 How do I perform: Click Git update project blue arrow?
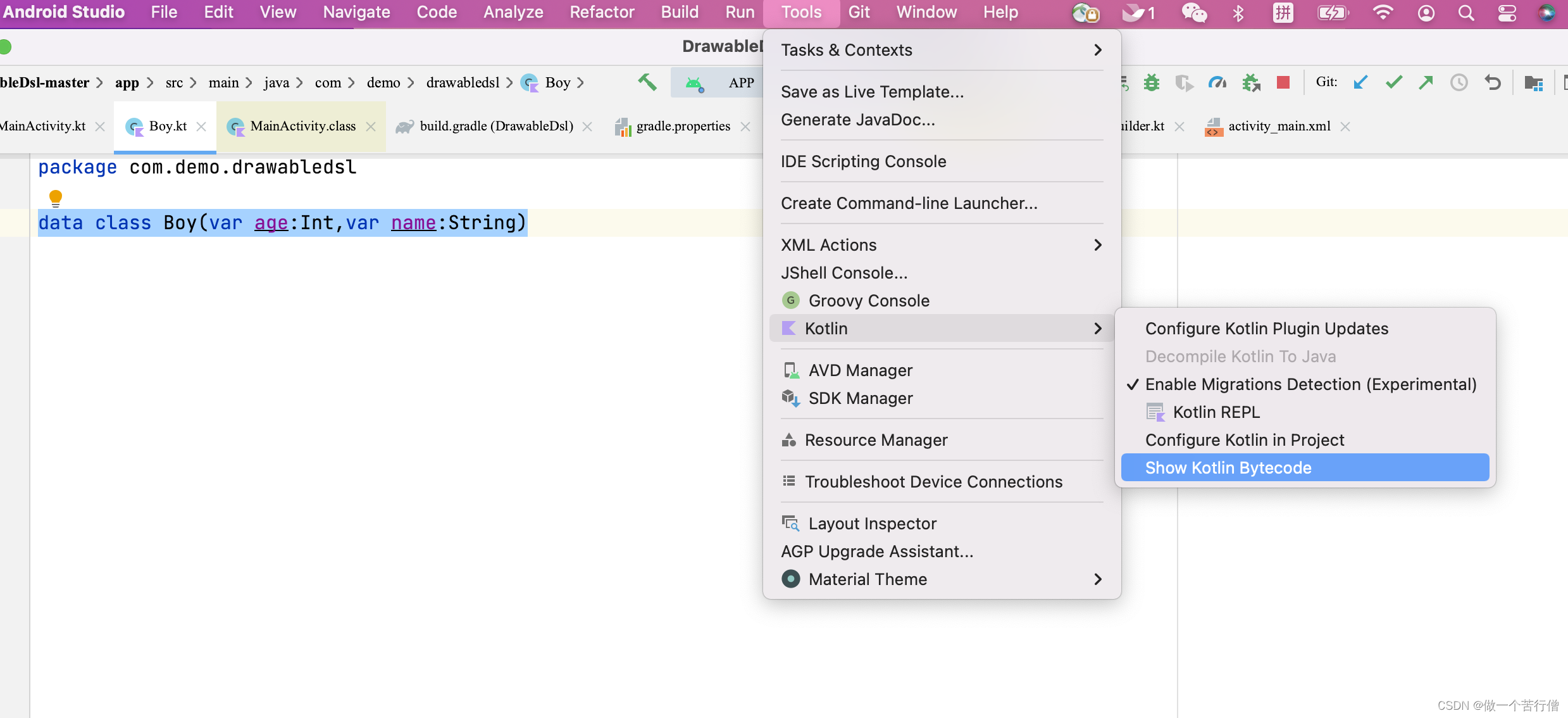click(1360, 82)
